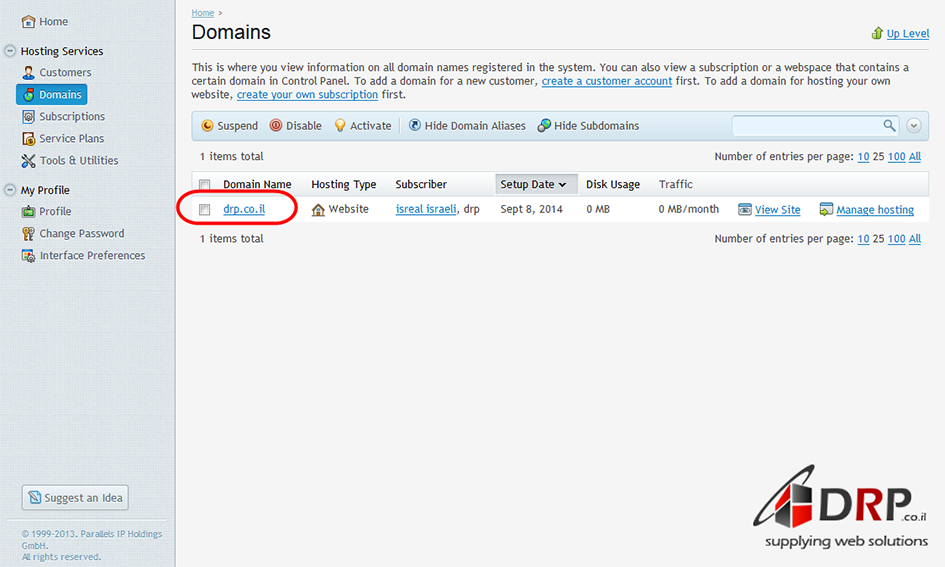945x567 pixels.
Task: Collapse the My Profile section
Action: (10, 190)
